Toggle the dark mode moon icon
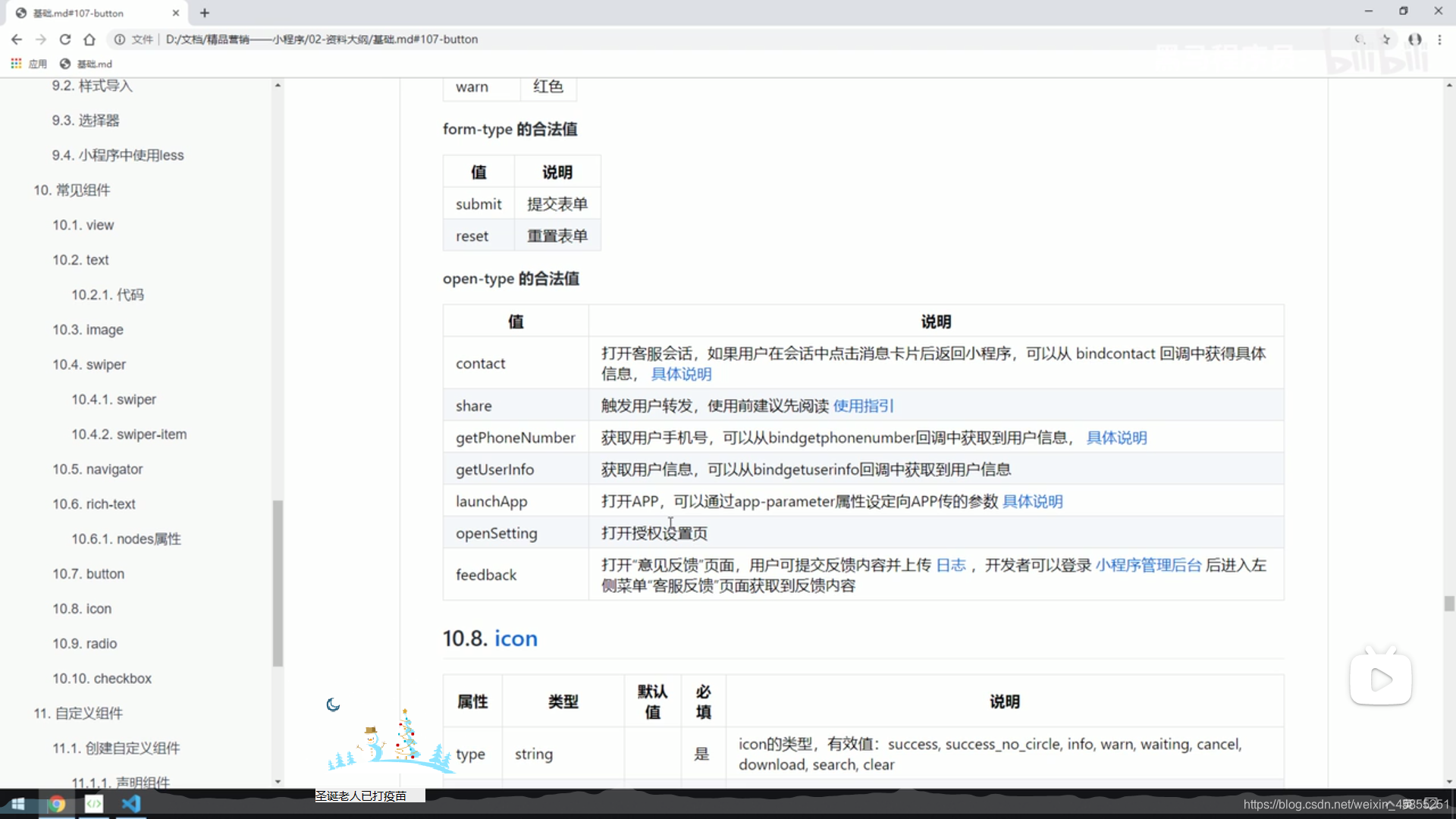This screenshot has height=819, width=1456. click(333, 704)
